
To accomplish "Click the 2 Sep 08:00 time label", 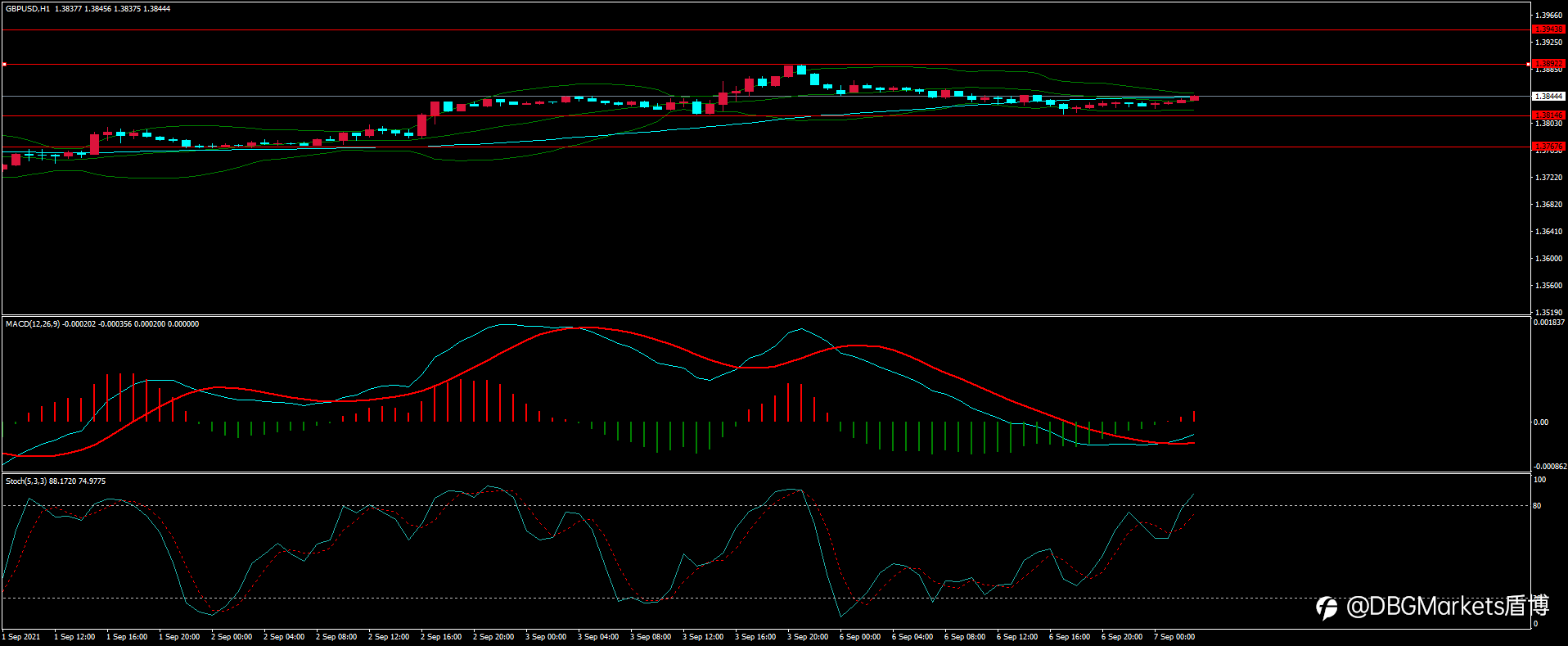I will click(x=336, y=637).
